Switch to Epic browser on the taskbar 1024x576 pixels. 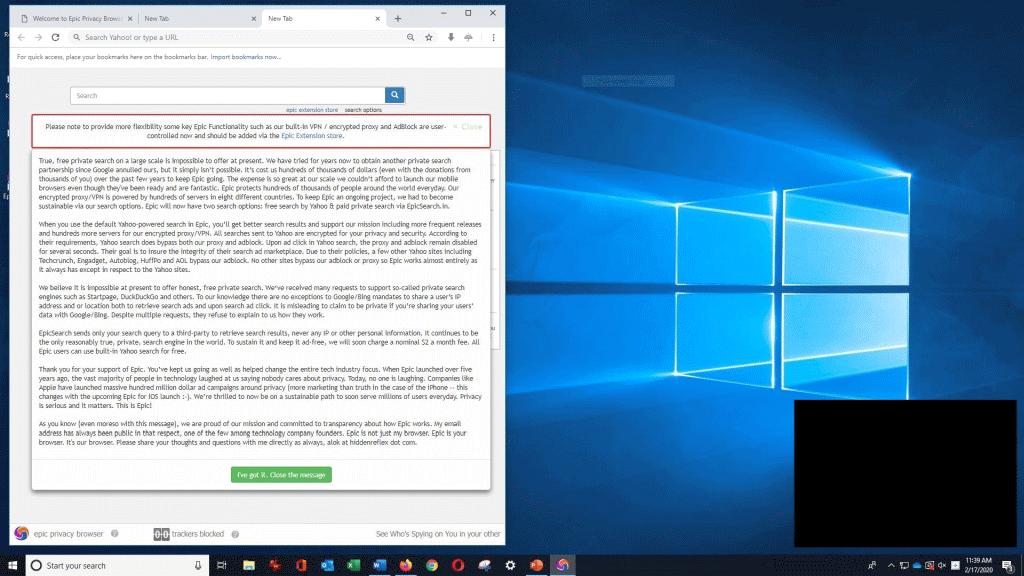coord(562,566)
